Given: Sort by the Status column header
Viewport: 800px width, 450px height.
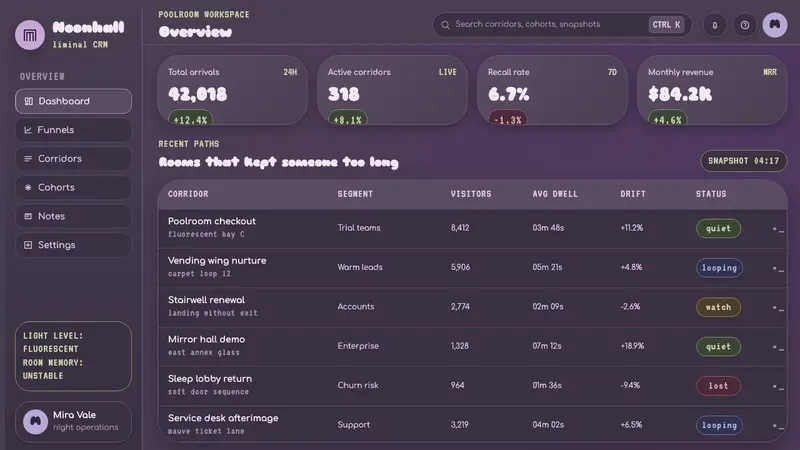Looking at the screenshot, I should pos(711,194).
